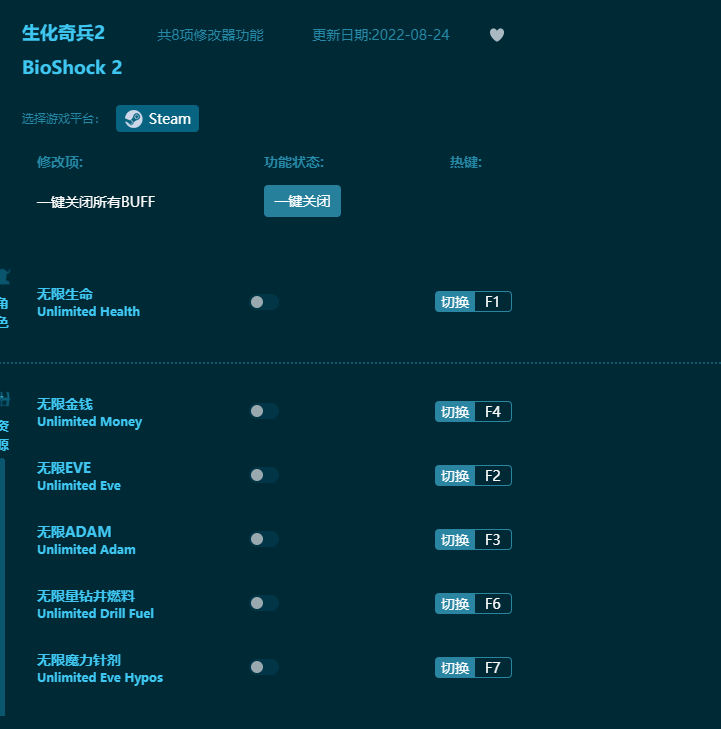Click the Unlimited Eve Hypos label
721x729 pixels.
[x=100, y=678]
